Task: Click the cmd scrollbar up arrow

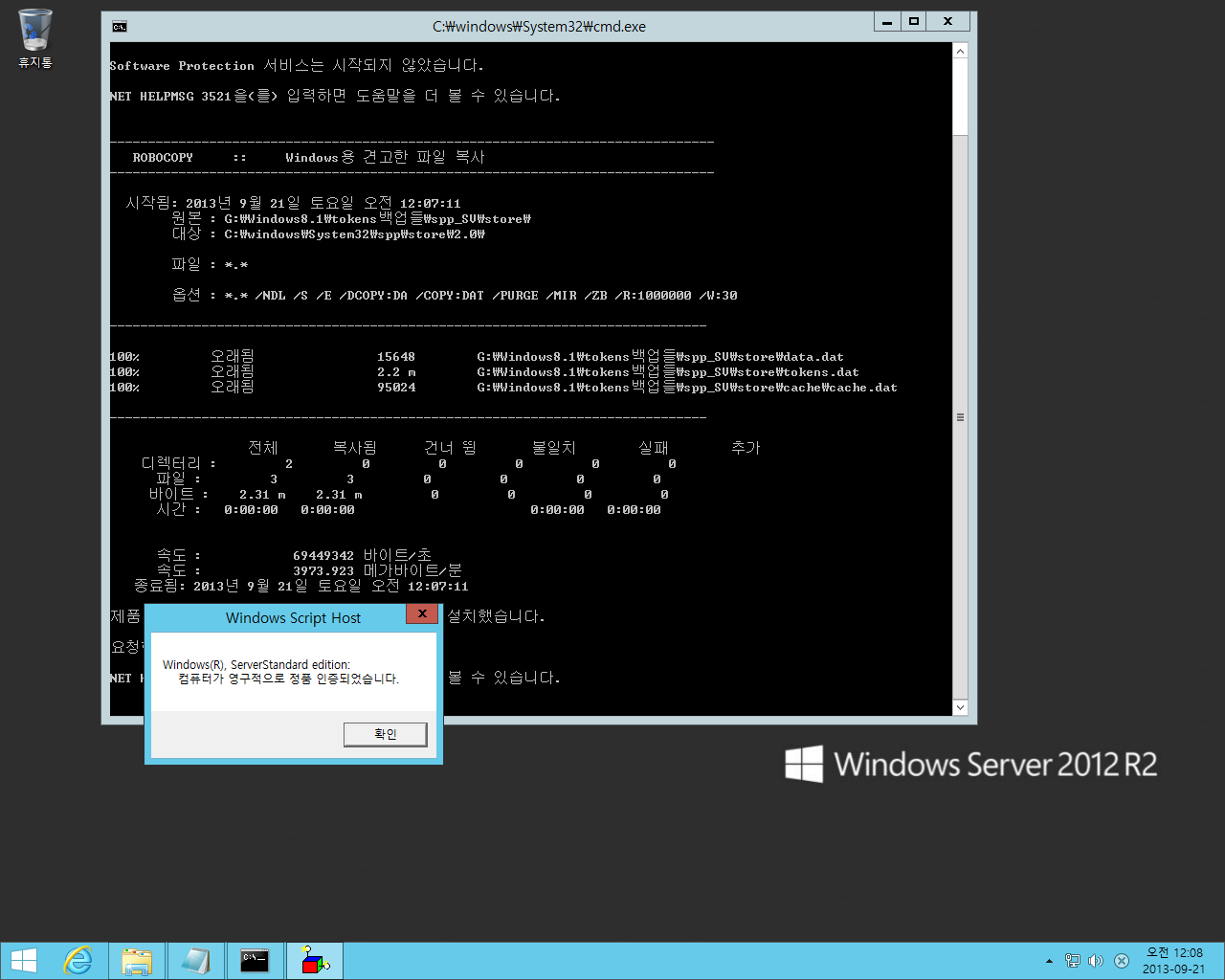Action: tap(960, 51)
